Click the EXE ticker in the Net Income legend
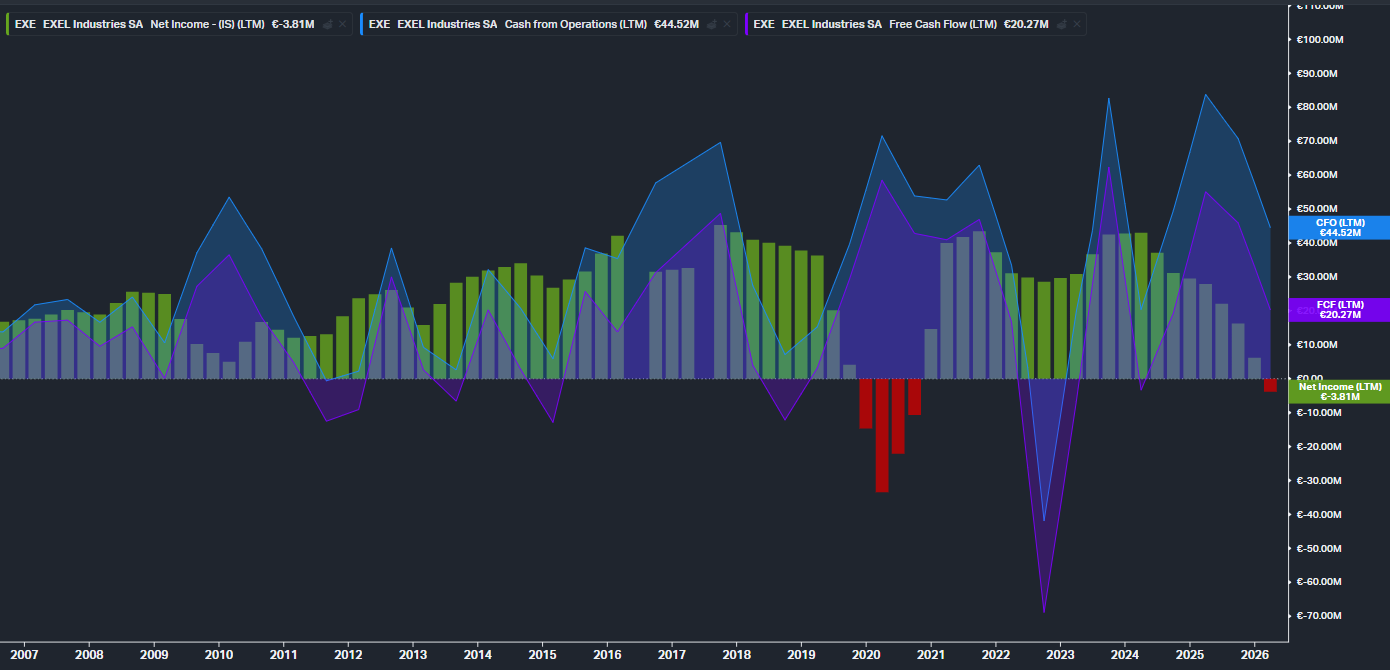This screenshot has width=1390, height=670. click(24, 24)
